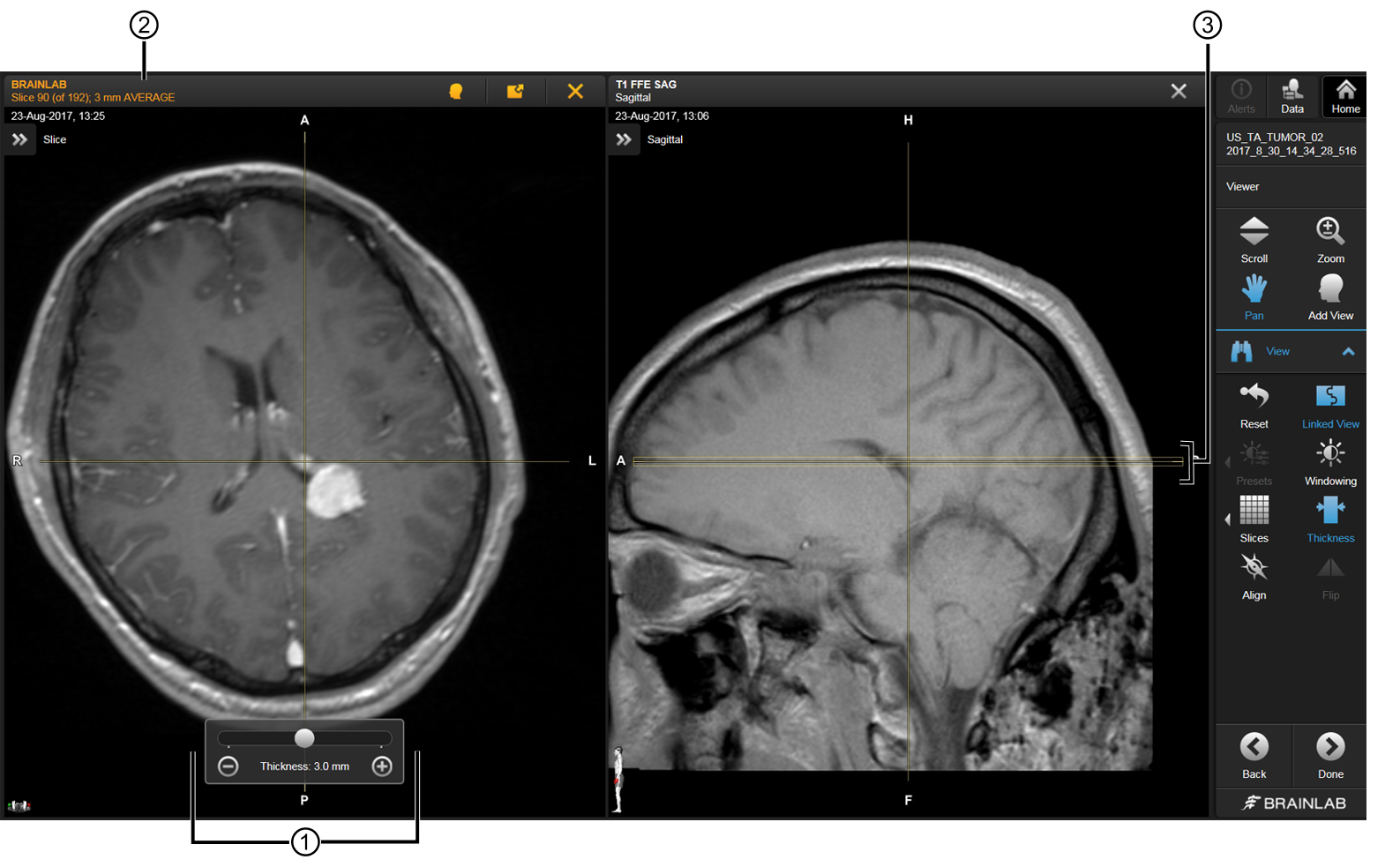The width and height of the screenshot is (1400, 867).
Task: Toggle the Linked View option
Action: tap(1330, 406)
